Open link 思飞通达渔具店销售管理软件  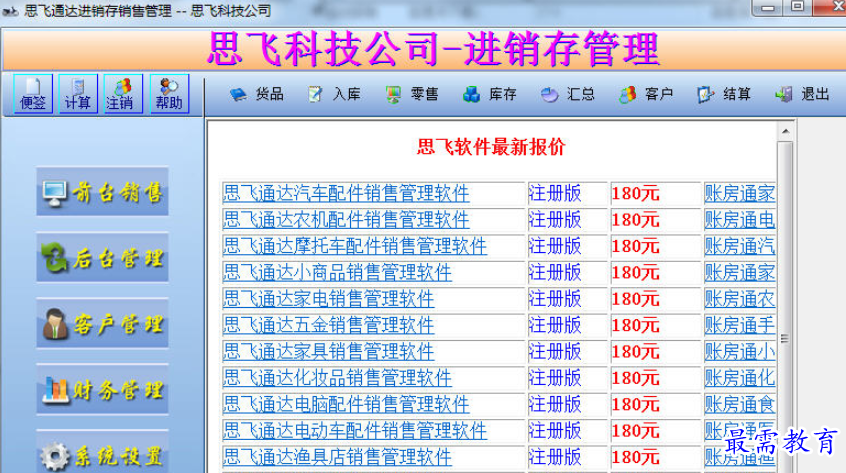pos(338,458)
